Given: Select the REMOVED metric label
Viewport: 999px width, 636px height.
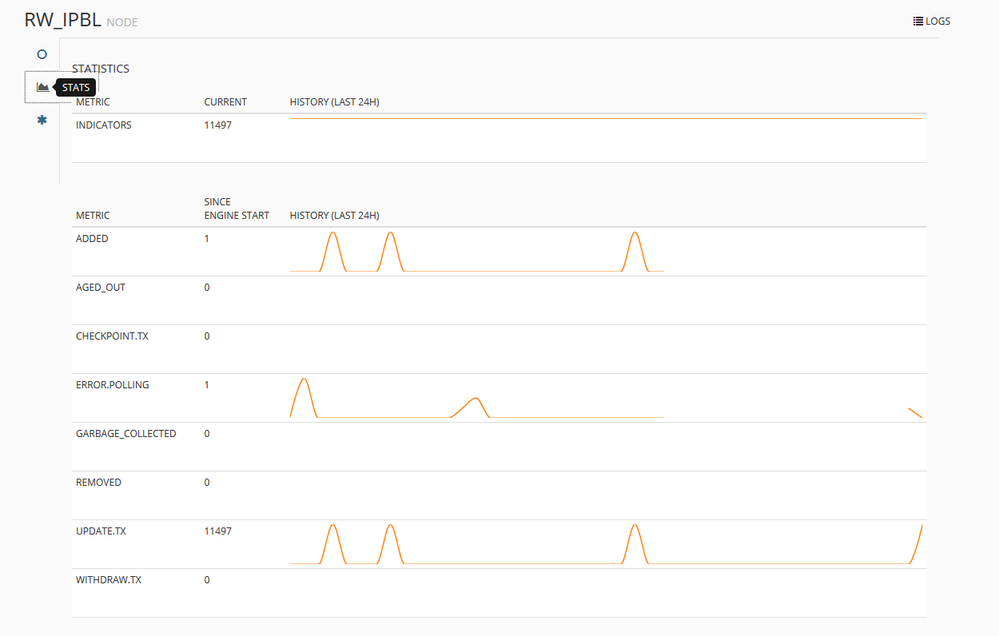Looking at the screenshot, I should 98,482.
